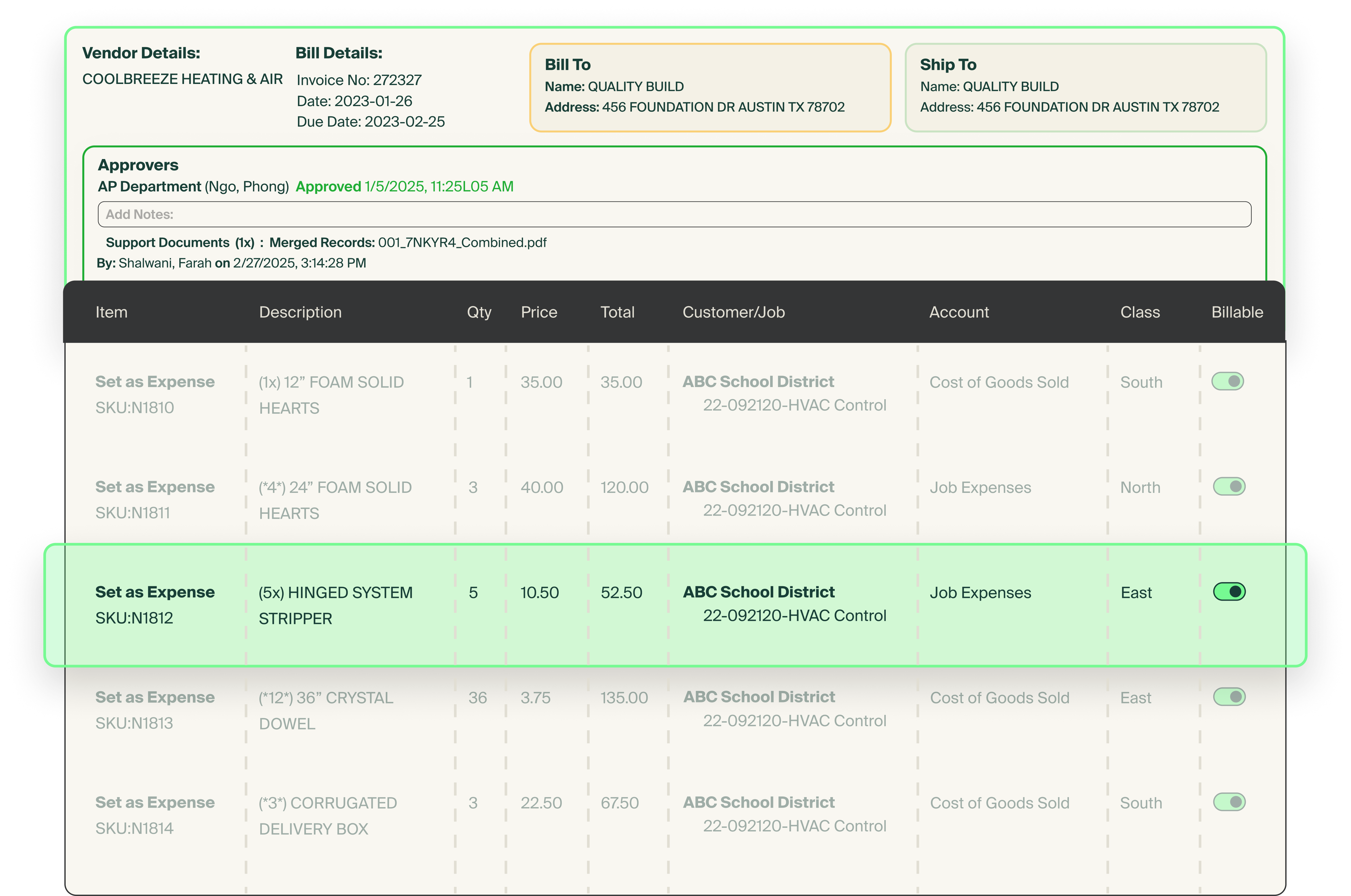Toggle billable switch for Crystal Dowel row

(x=1229, y=697)
